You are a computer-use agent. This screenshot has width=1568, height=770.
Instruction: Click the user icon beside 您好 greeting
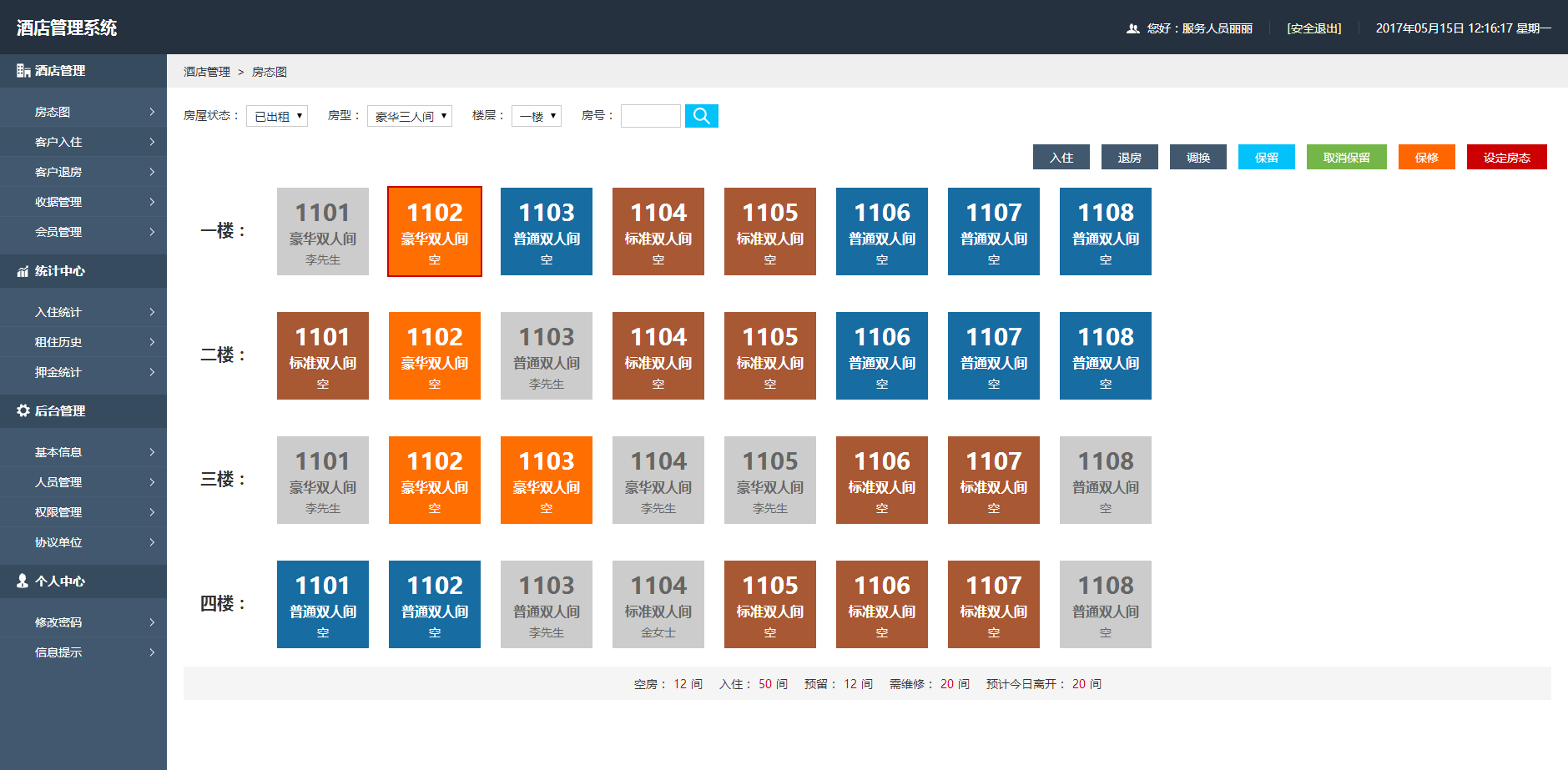pos(1132,28)
